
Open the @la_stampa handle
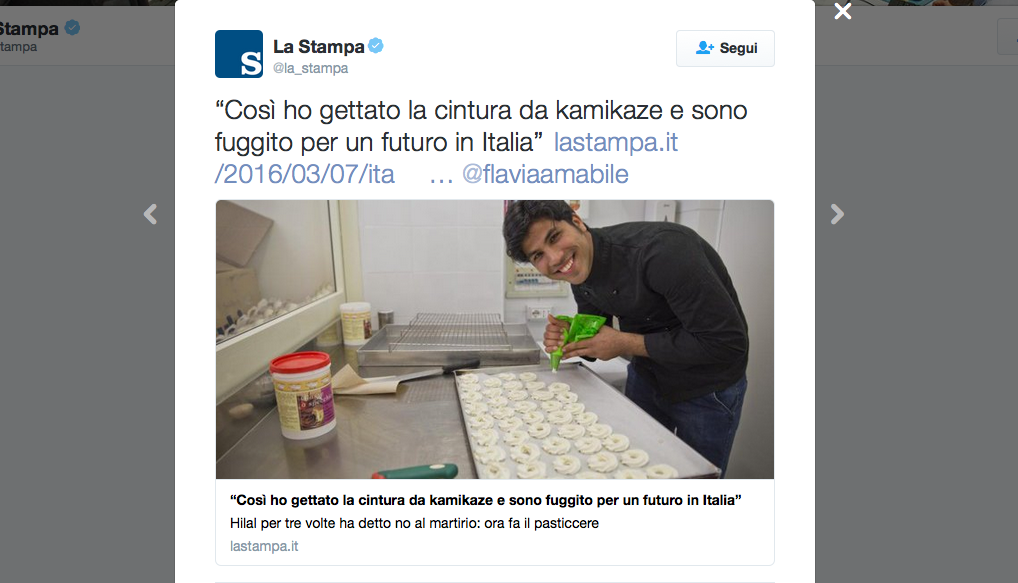point(310,68)
